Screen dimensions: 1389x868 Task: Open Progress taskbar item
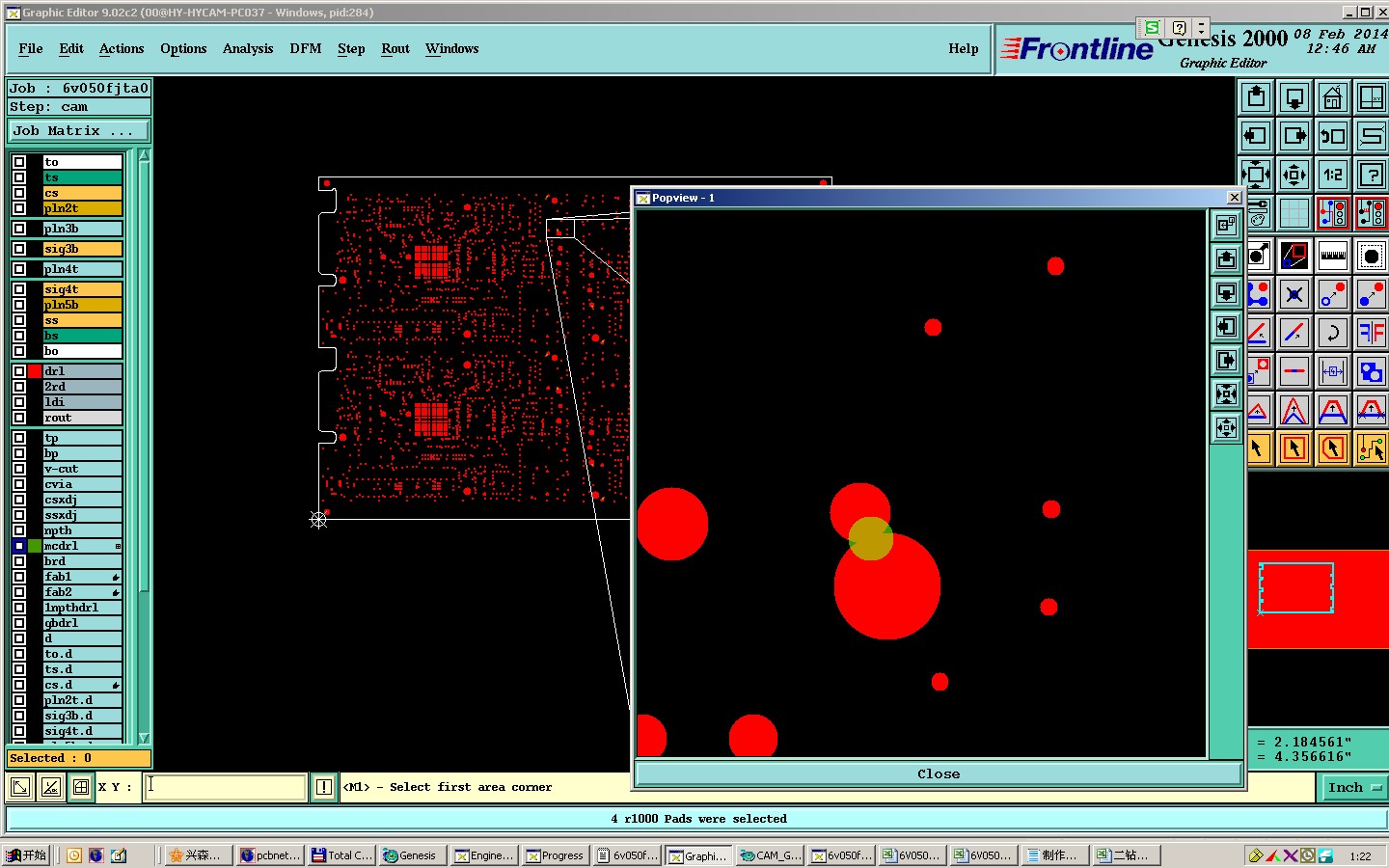click(x=555, y=855)
